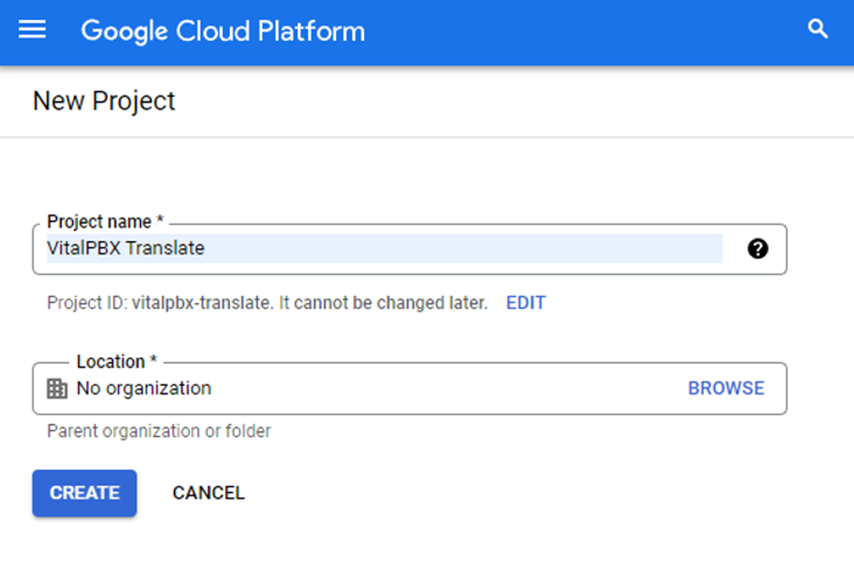Click inside the Location box's empty area
This screenshot has width=854, height=564.
tap(447, 389)
